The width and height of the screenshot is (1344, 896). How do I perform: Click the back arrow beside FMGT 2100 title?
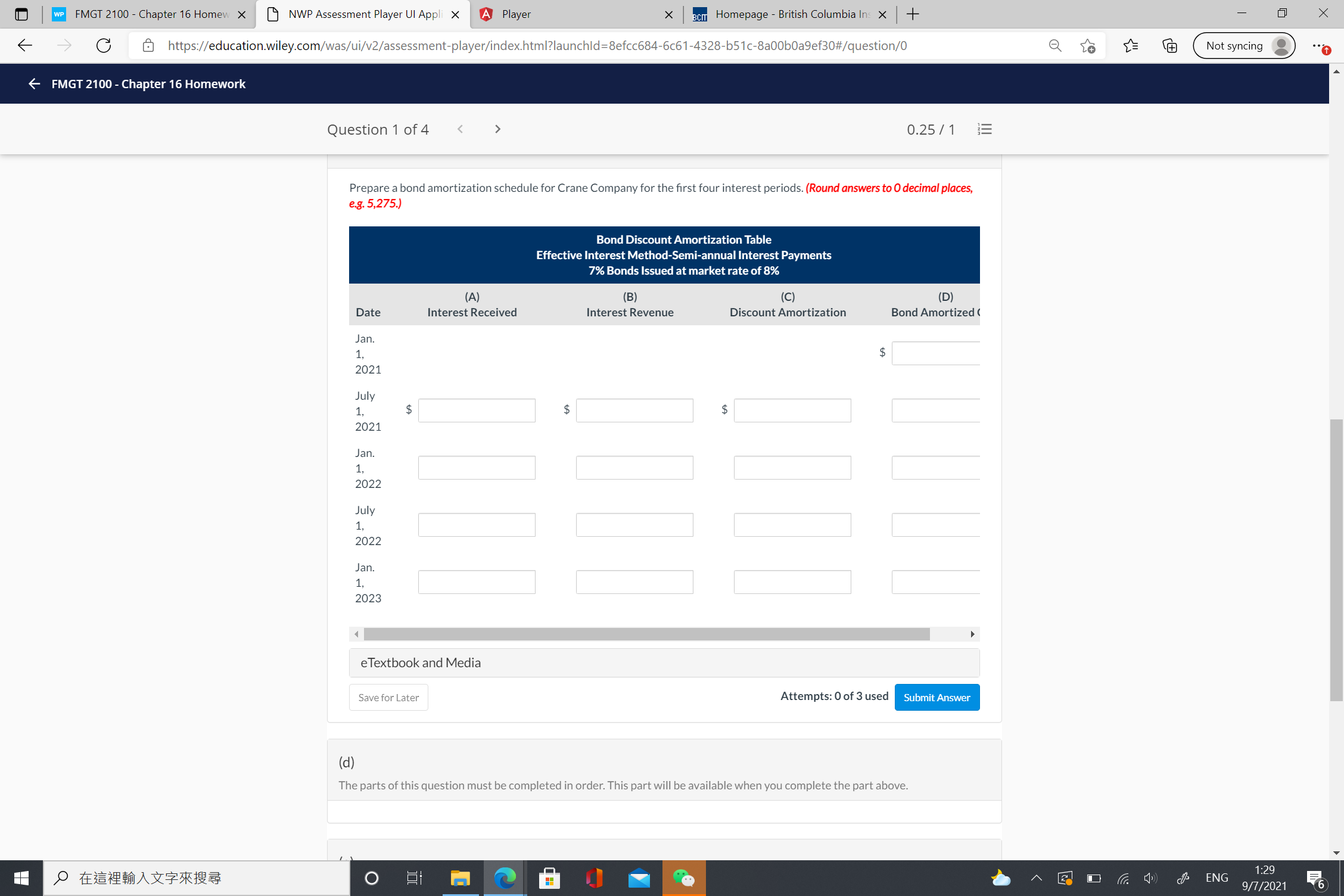34,84
